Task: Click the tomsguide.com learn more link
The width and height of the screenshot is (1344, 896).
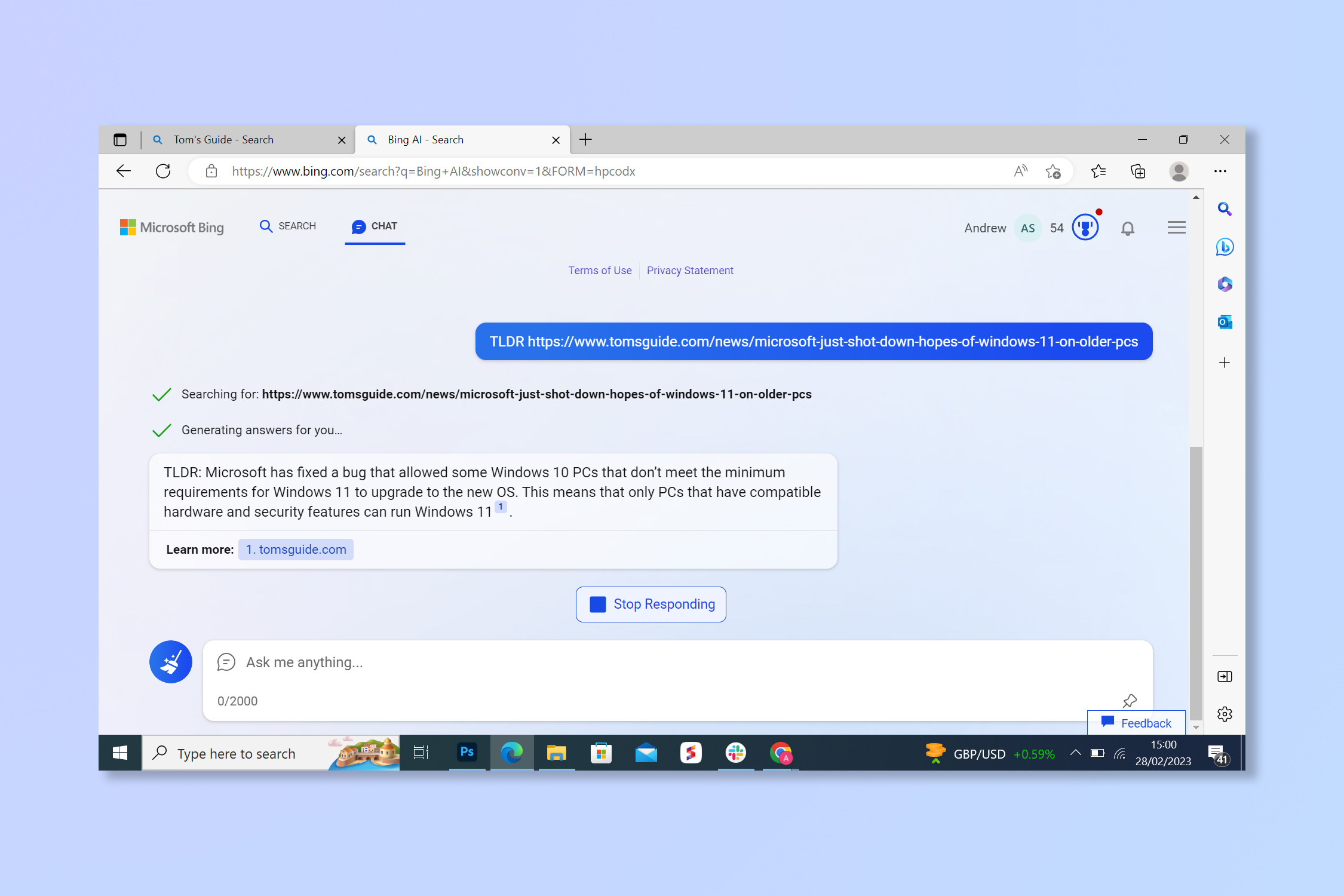Action: coord(296,549)
